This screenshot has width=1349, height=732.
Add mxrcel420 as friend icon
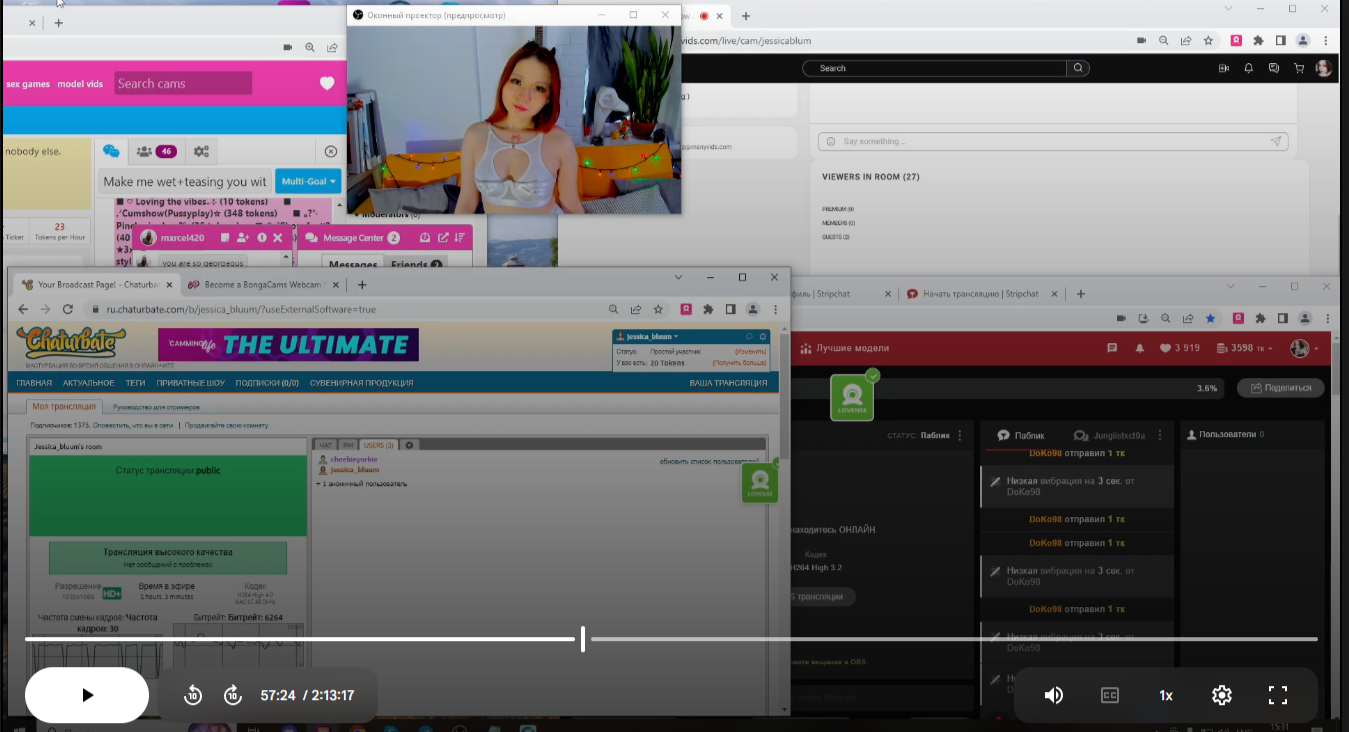pyautogui.click(x=244, y=238)
